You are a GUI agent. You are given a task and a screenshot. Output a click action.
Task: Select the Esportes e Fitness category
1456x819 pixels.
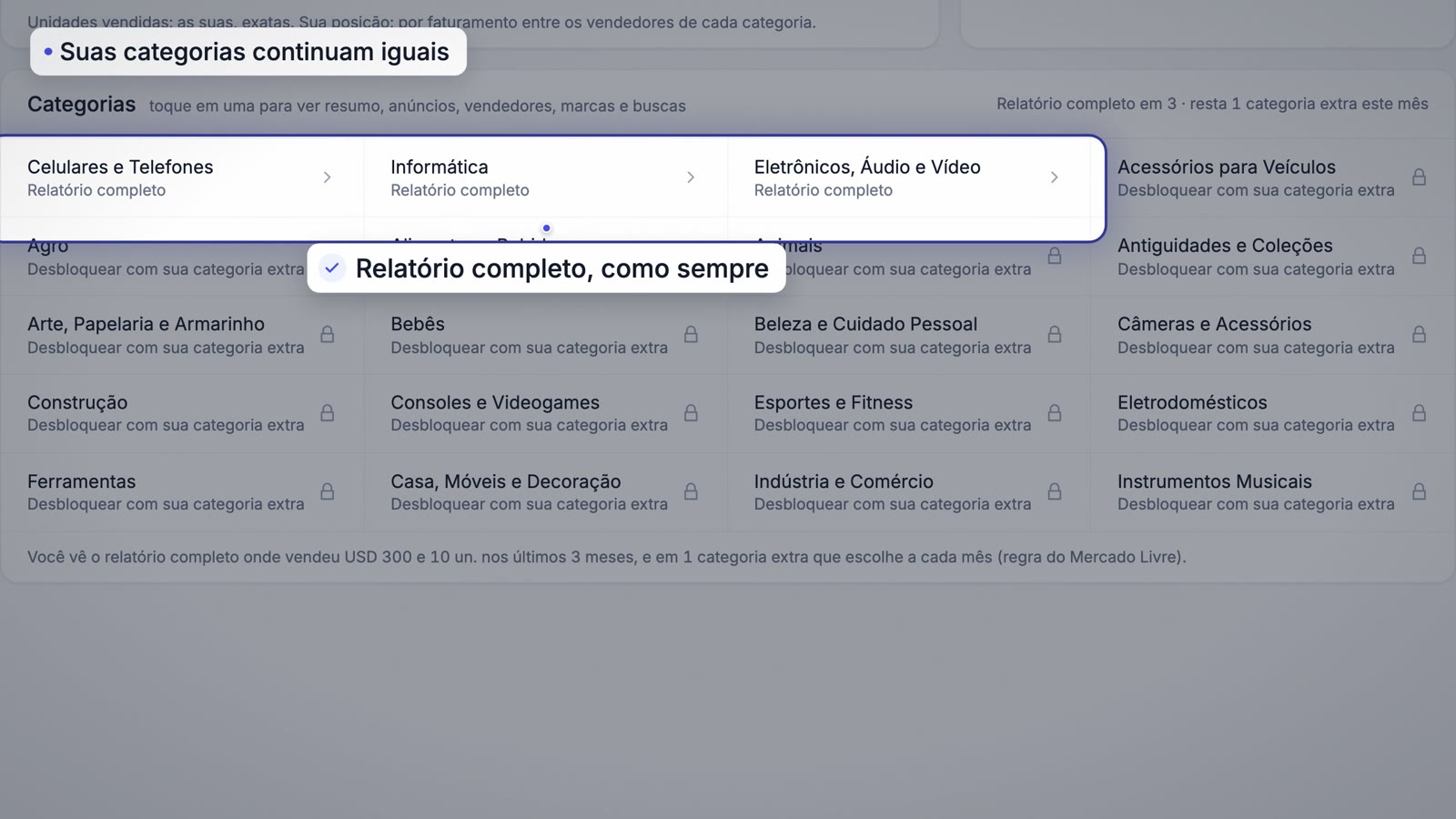tap(909, 413)
